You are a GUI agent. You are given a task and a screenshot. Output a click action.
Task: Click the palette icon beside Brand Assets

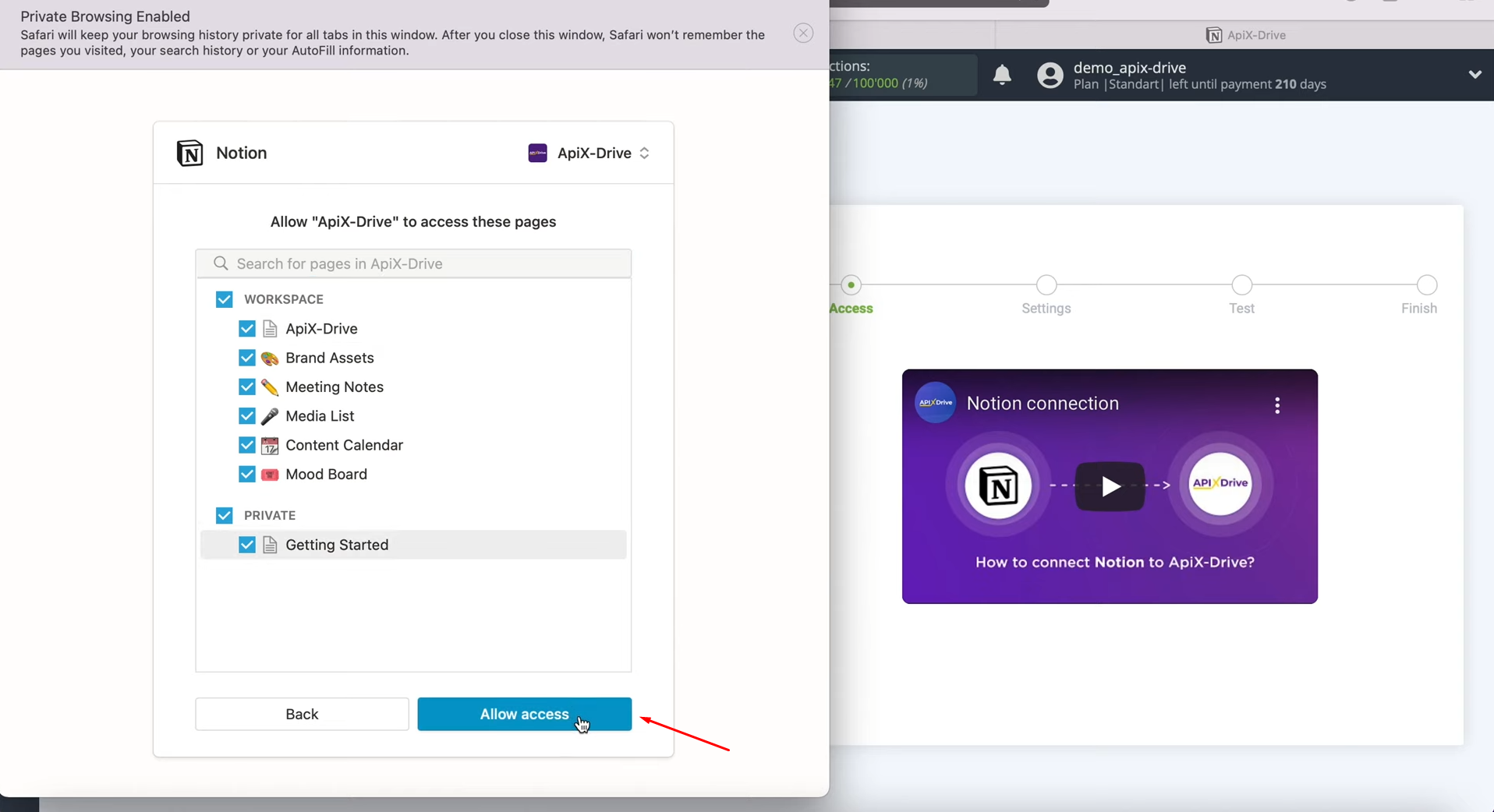tap(271, 358)
